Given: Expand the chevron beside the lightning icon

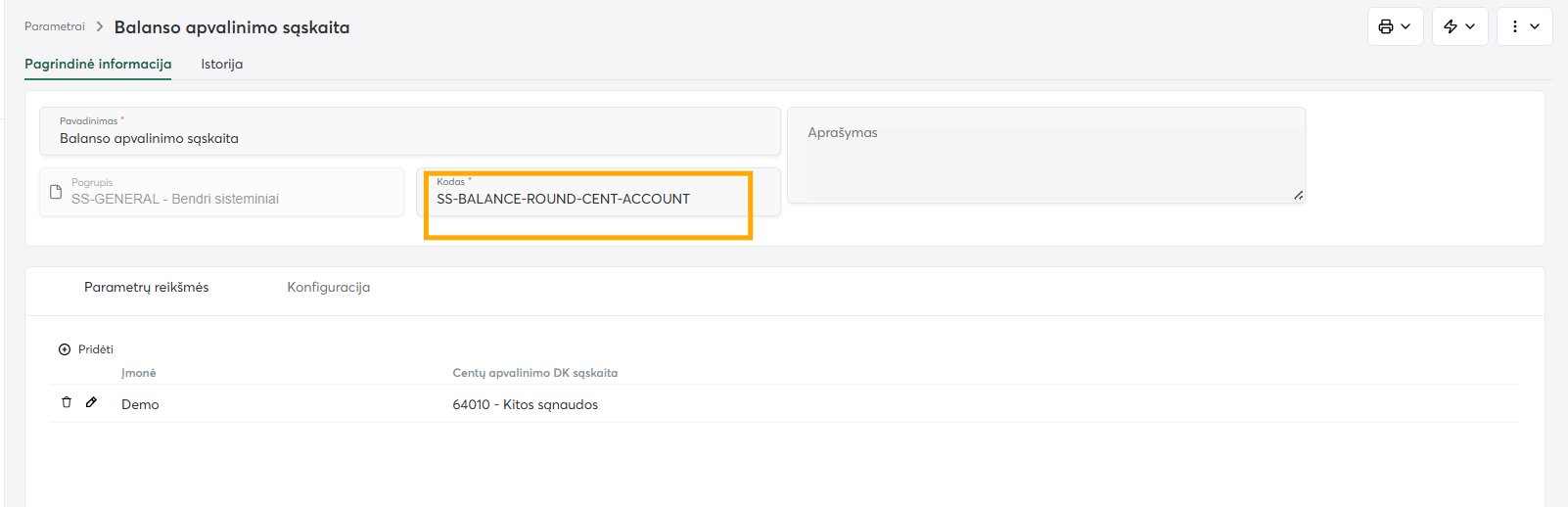Looking at the screenshot, I should (x=1470, y=26).
